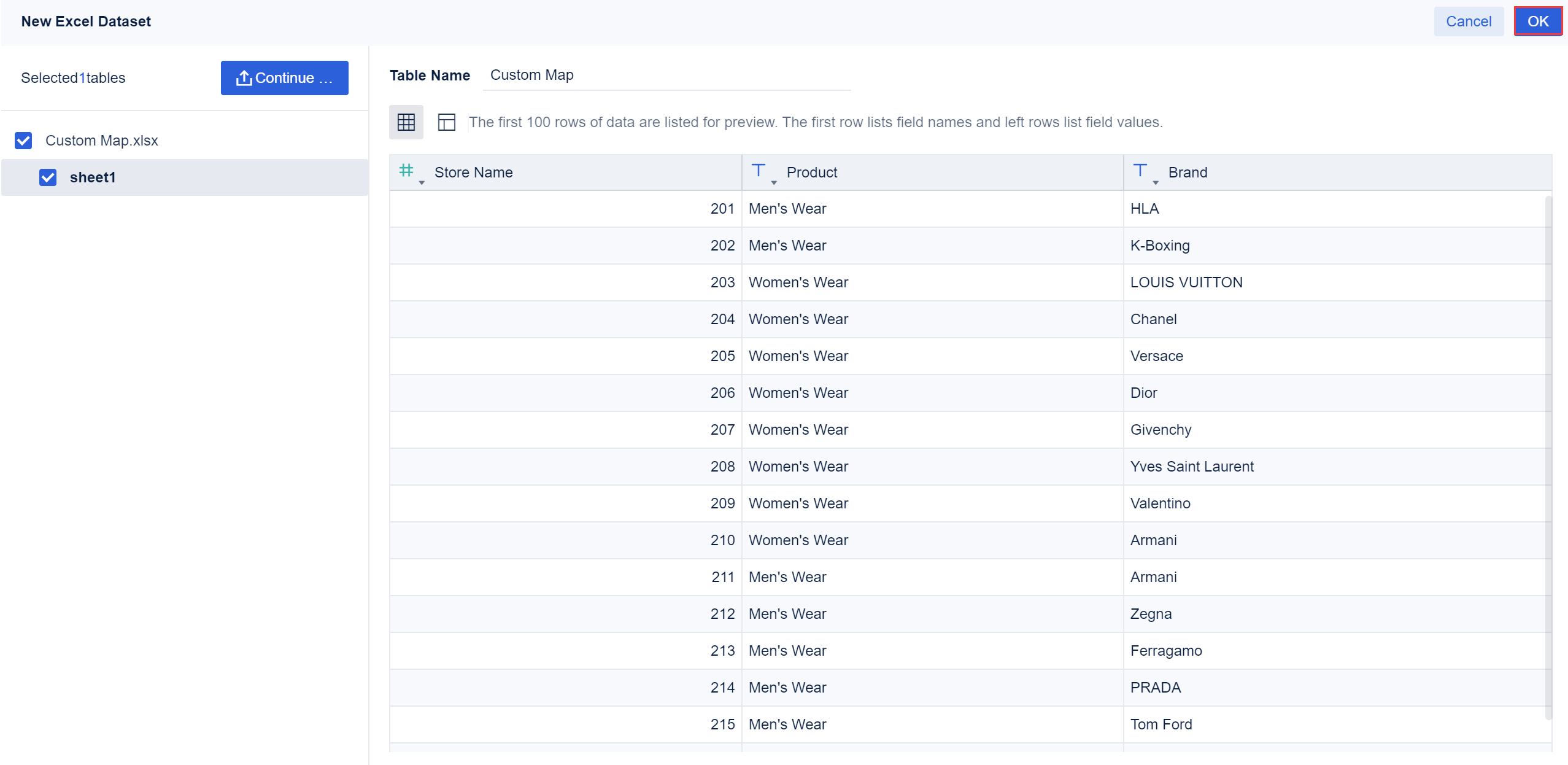Select sheet1 in the table list
The image size is (1568, 765).
coord(93,177)
